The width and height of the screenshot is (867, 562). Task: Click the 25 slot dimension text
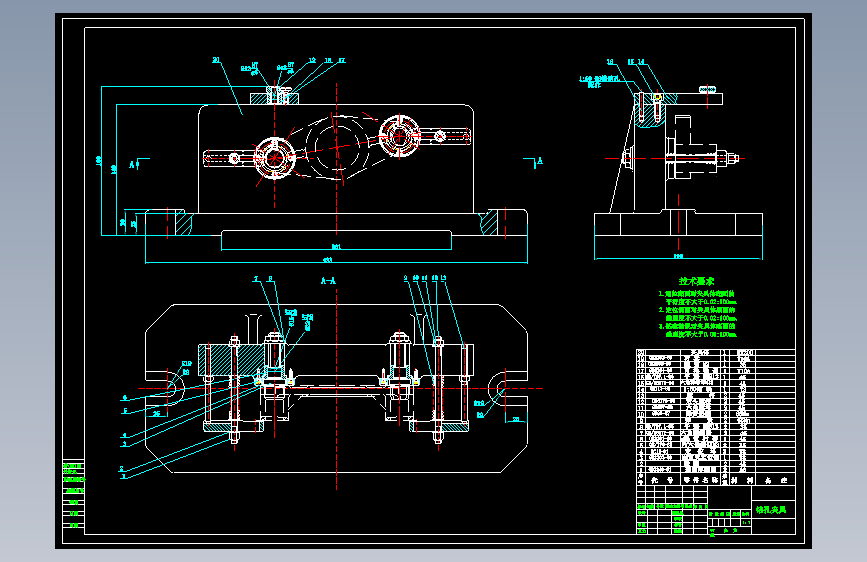pyautogui.click(x=156, y=413)
